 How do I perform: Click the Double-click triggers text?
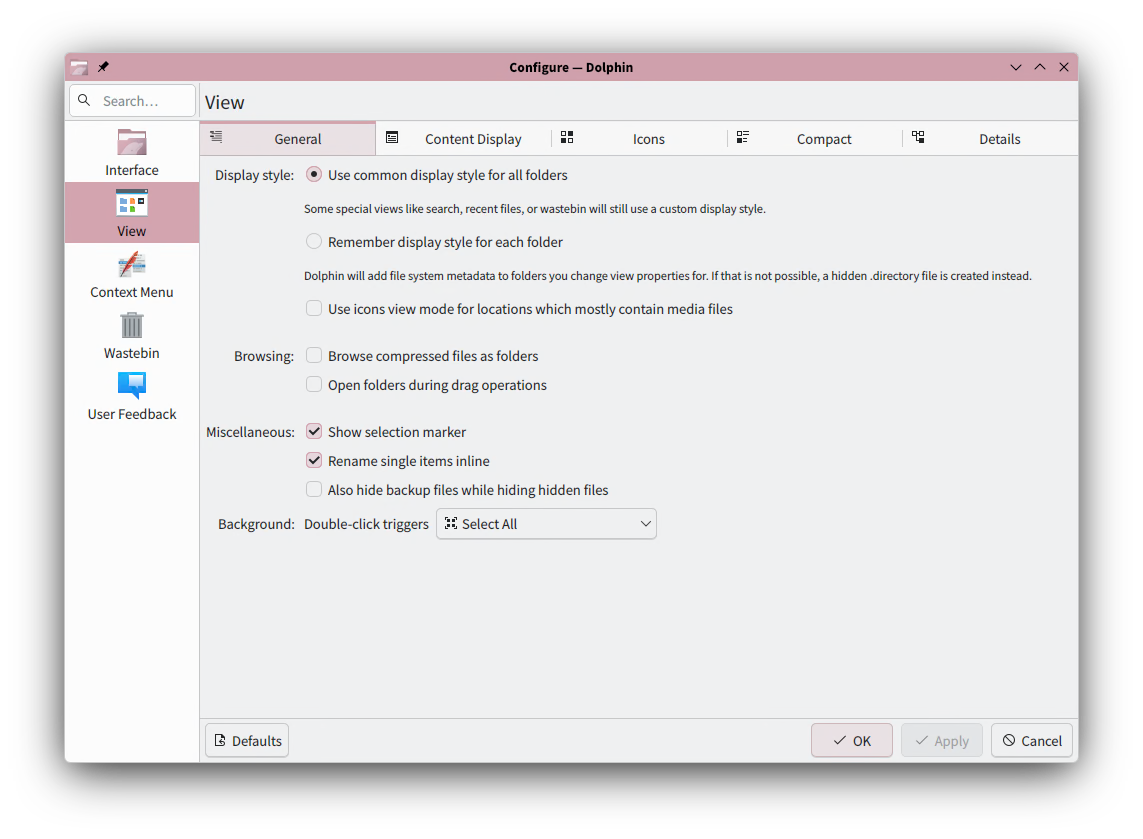(366, 524)
